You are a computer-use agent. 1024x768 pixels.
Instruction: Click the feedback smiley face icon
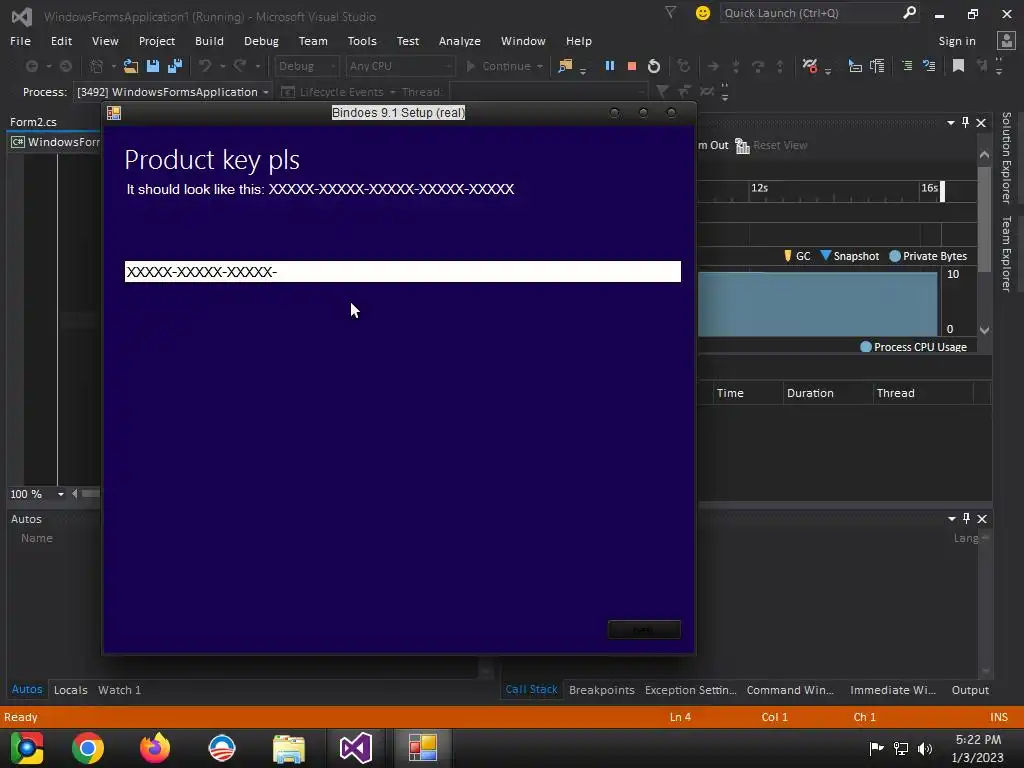tap(703, 13)
